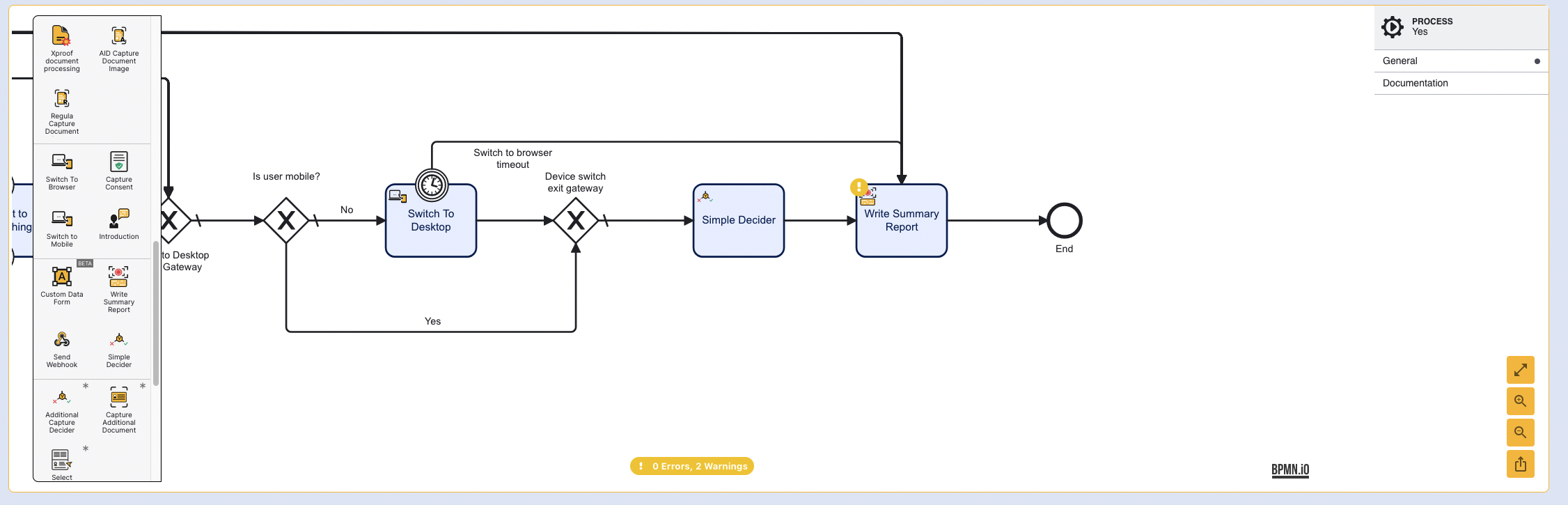The width and height of the screenshot is (1568, 505).
Task: Select Xproof document processing palette item
Action: tap(62, 48)
